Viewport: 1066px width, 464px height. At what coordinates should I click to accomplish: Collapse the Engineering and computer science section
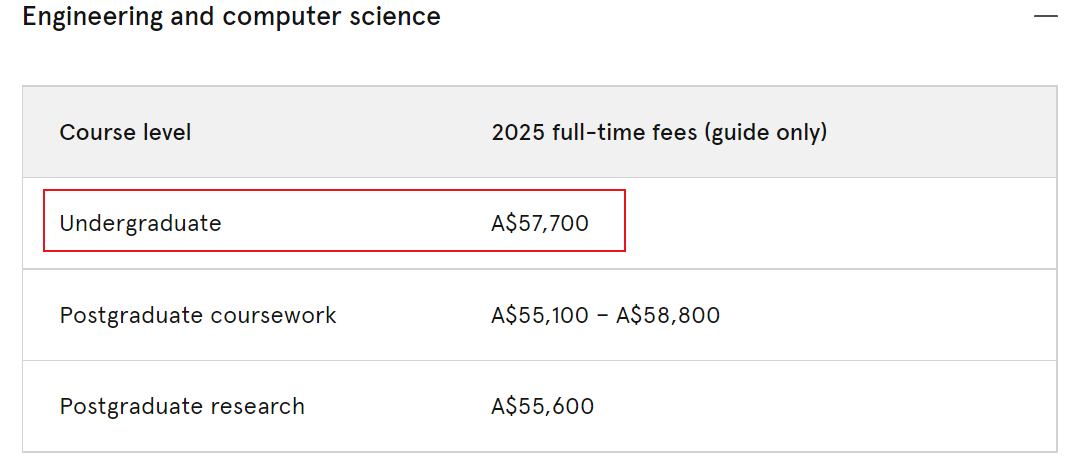click(x=1046, y=16)
